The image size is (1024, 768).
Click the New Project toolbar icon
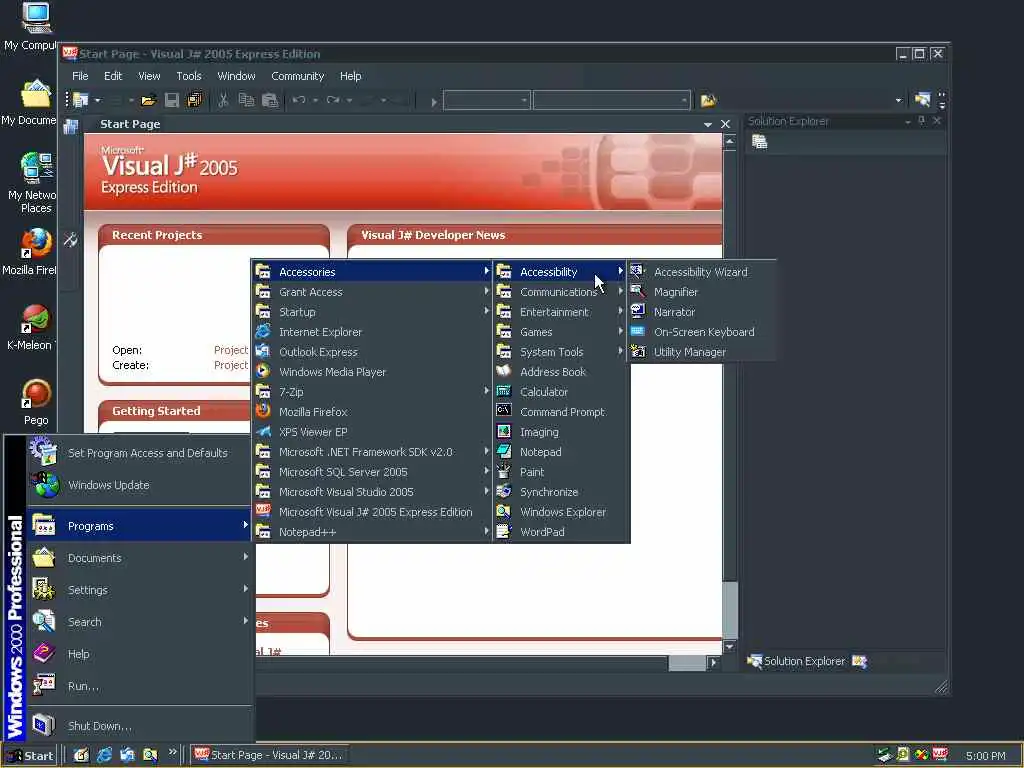pos(80,100)
